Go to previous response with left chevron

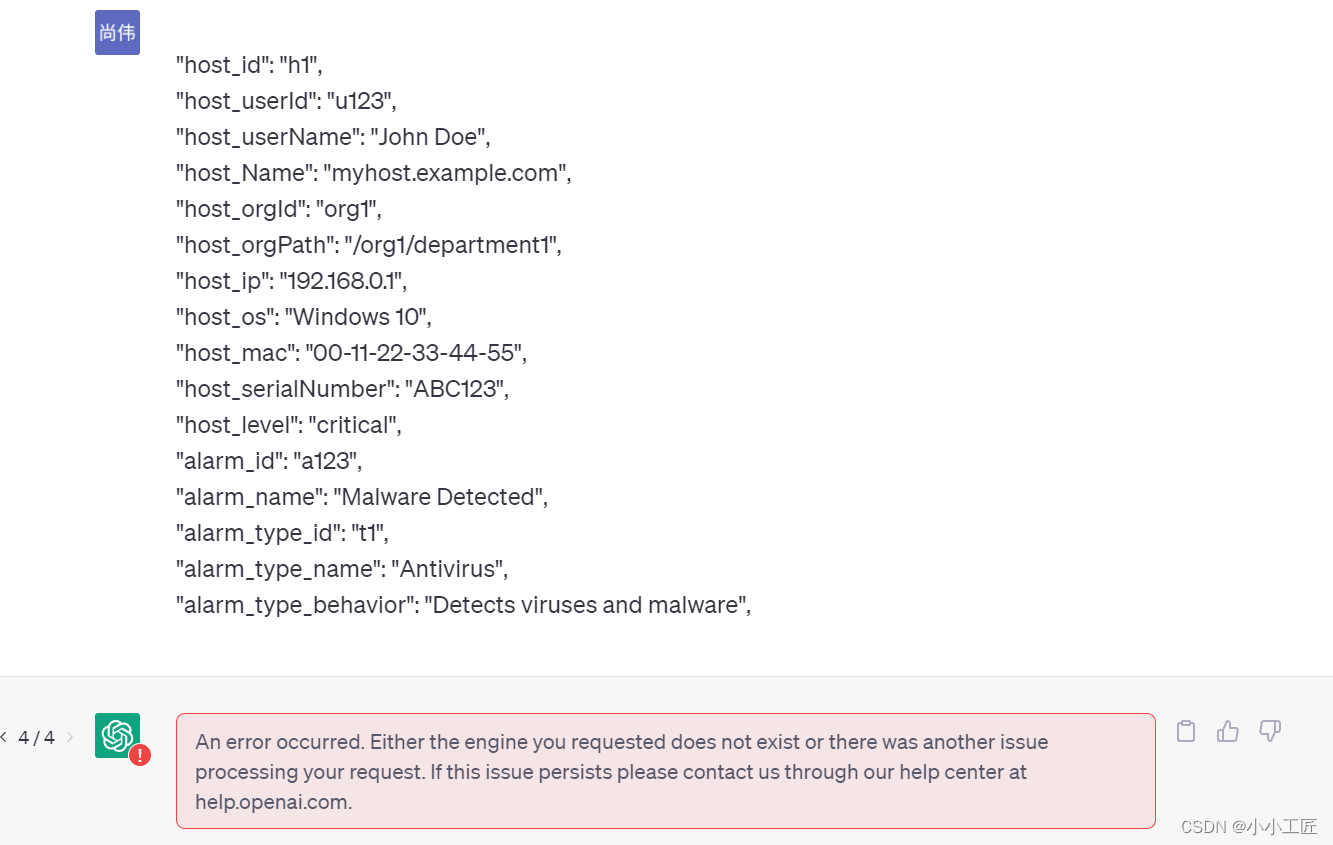pos(4,738)
